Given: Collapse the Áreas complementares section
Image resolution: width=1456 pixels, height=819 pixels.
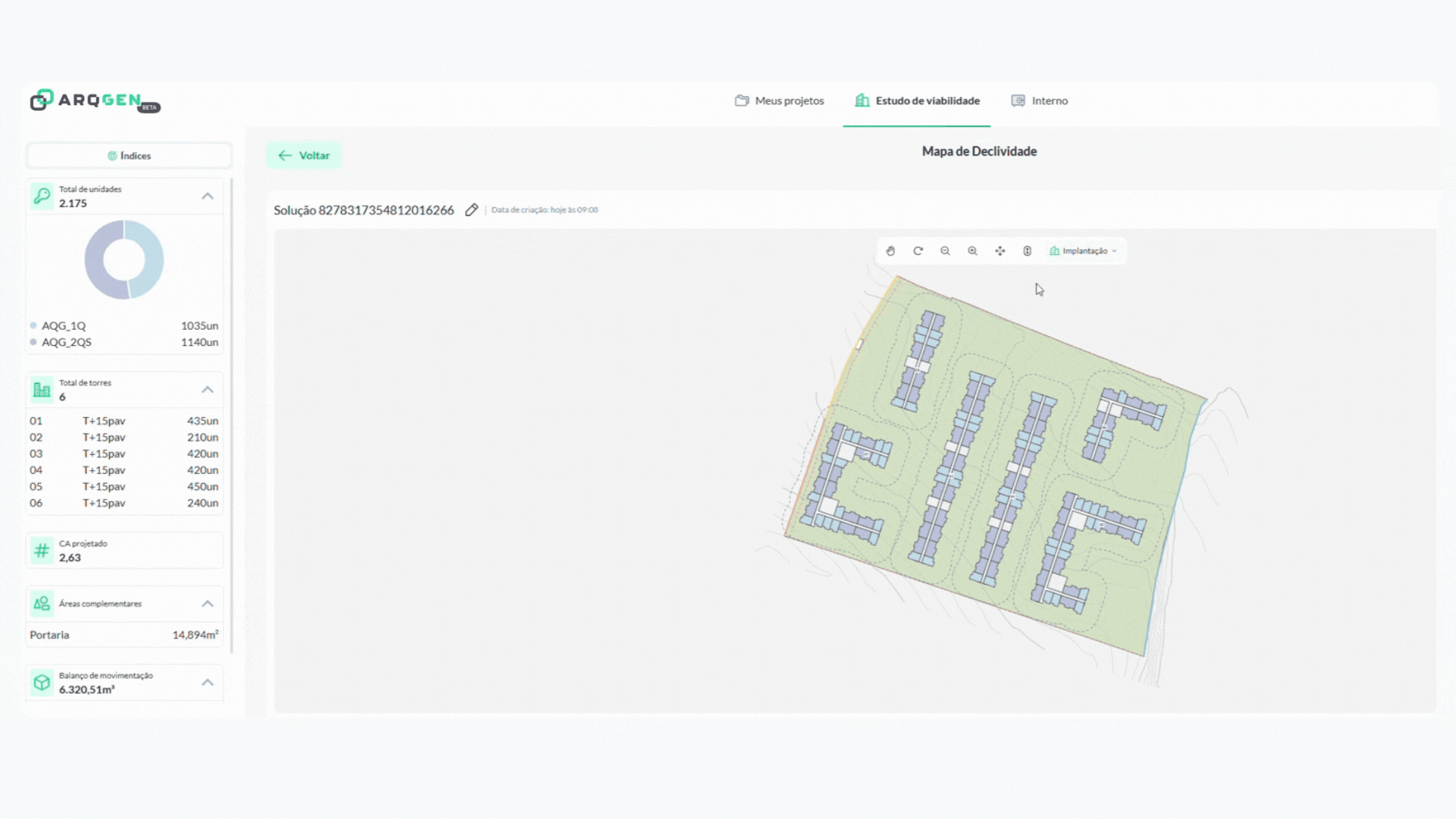Looking at the screenshot, I should tap(207, 604).
